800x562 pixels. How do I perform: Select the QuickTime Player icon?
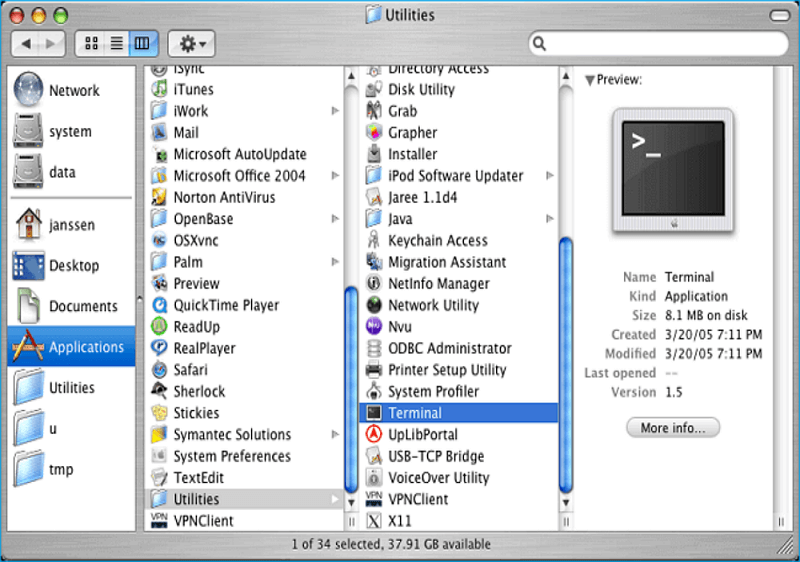click(x=160, y=305)
